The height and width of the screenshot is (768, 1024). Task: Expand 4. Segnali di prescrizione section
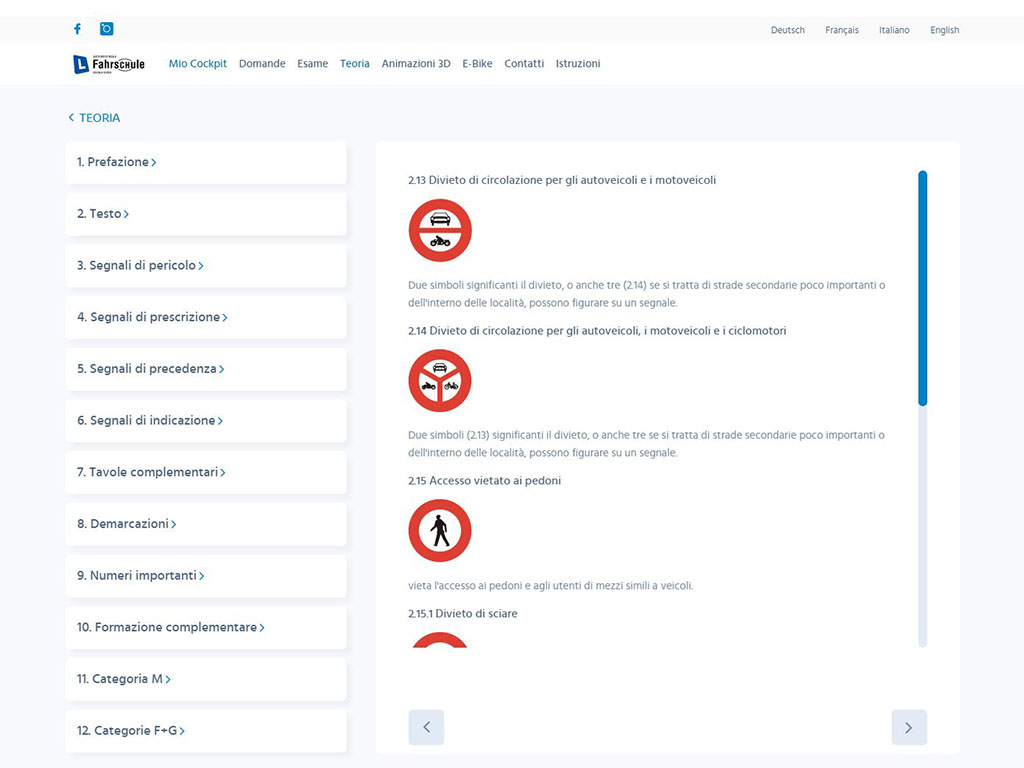pos(152,317)
